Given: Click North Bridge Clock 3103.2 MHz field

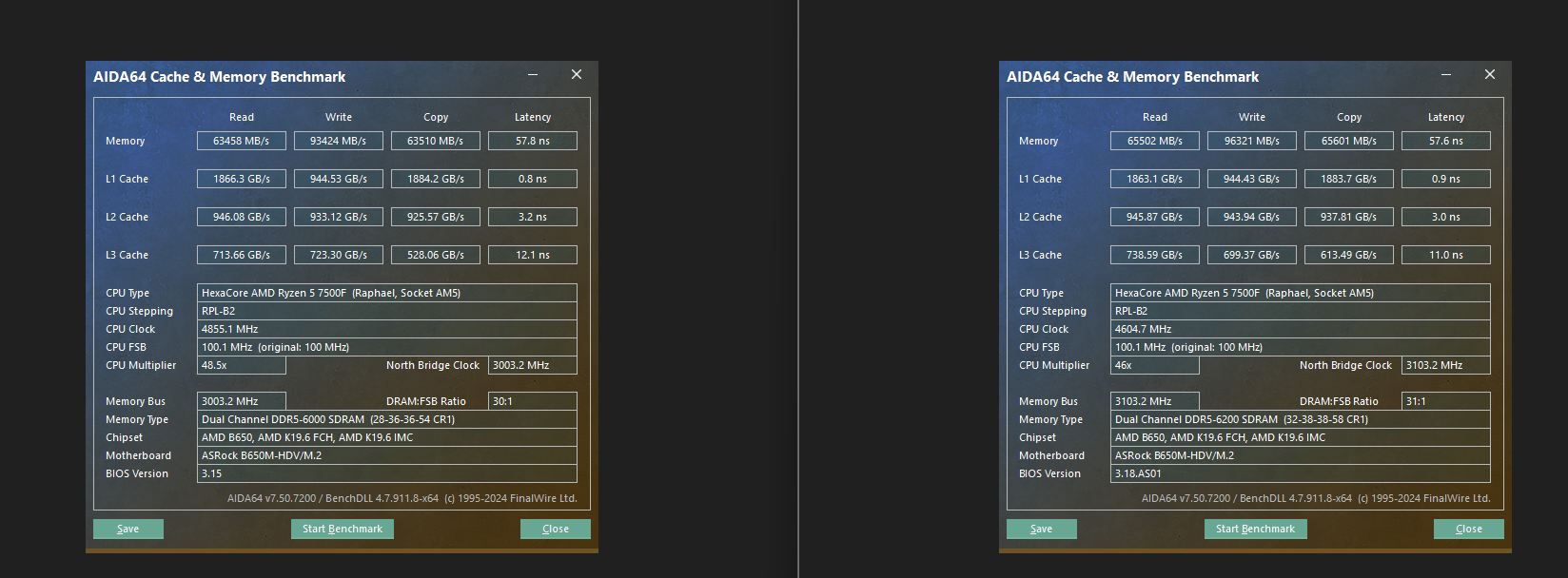Looking at the screenshot, I should click(x=1446, y=365).
